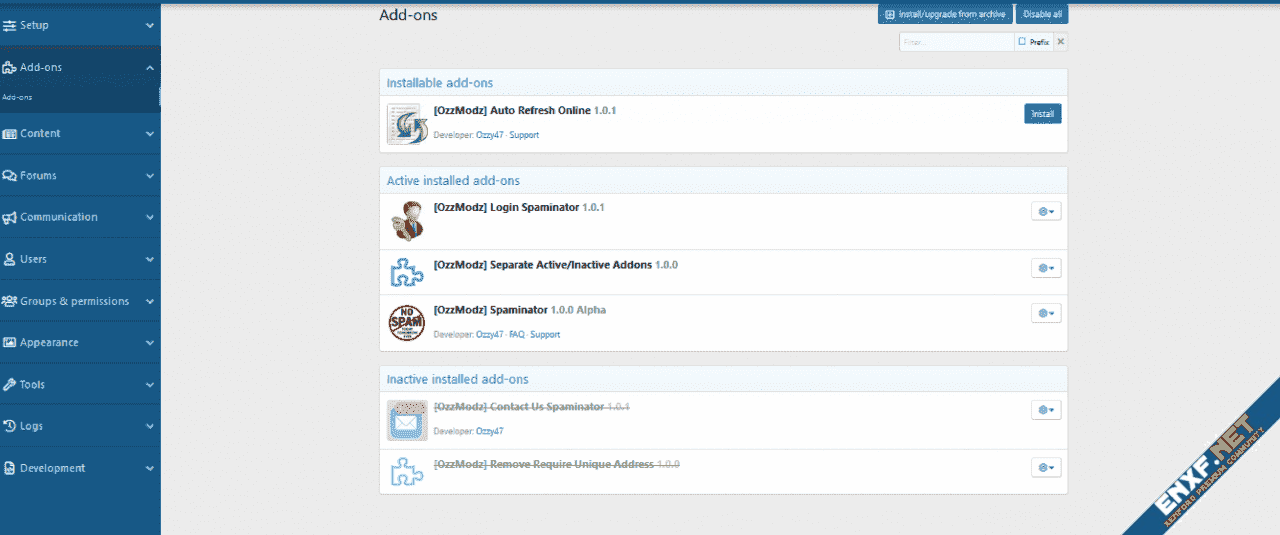Install the Auto Refresh Online add-on
Image resolution: width=1280 pixels, height=535 pixels.
[x=1042, y=114]
